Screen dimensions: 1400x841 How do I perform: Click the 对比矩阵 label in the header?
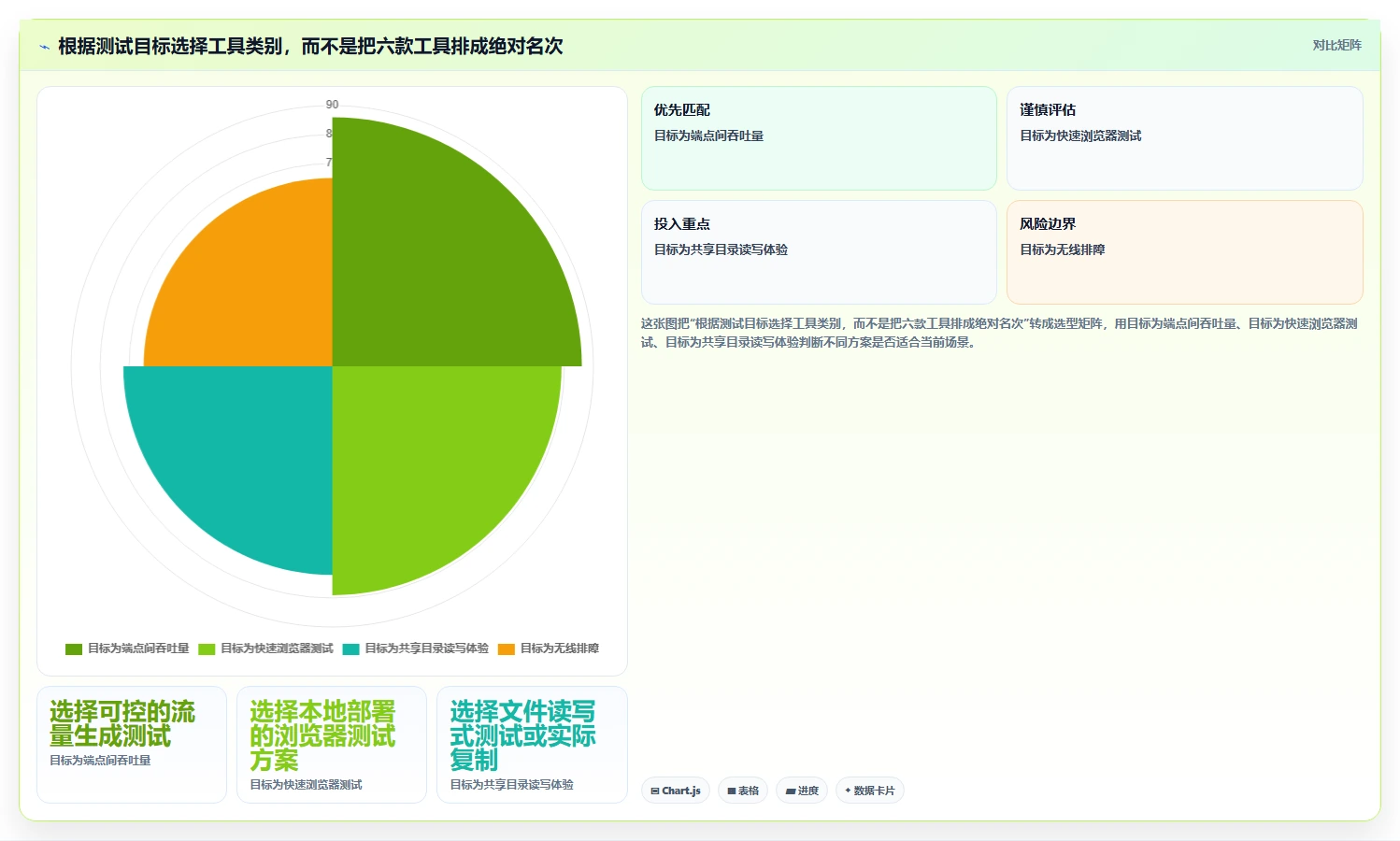[1336, 45]
